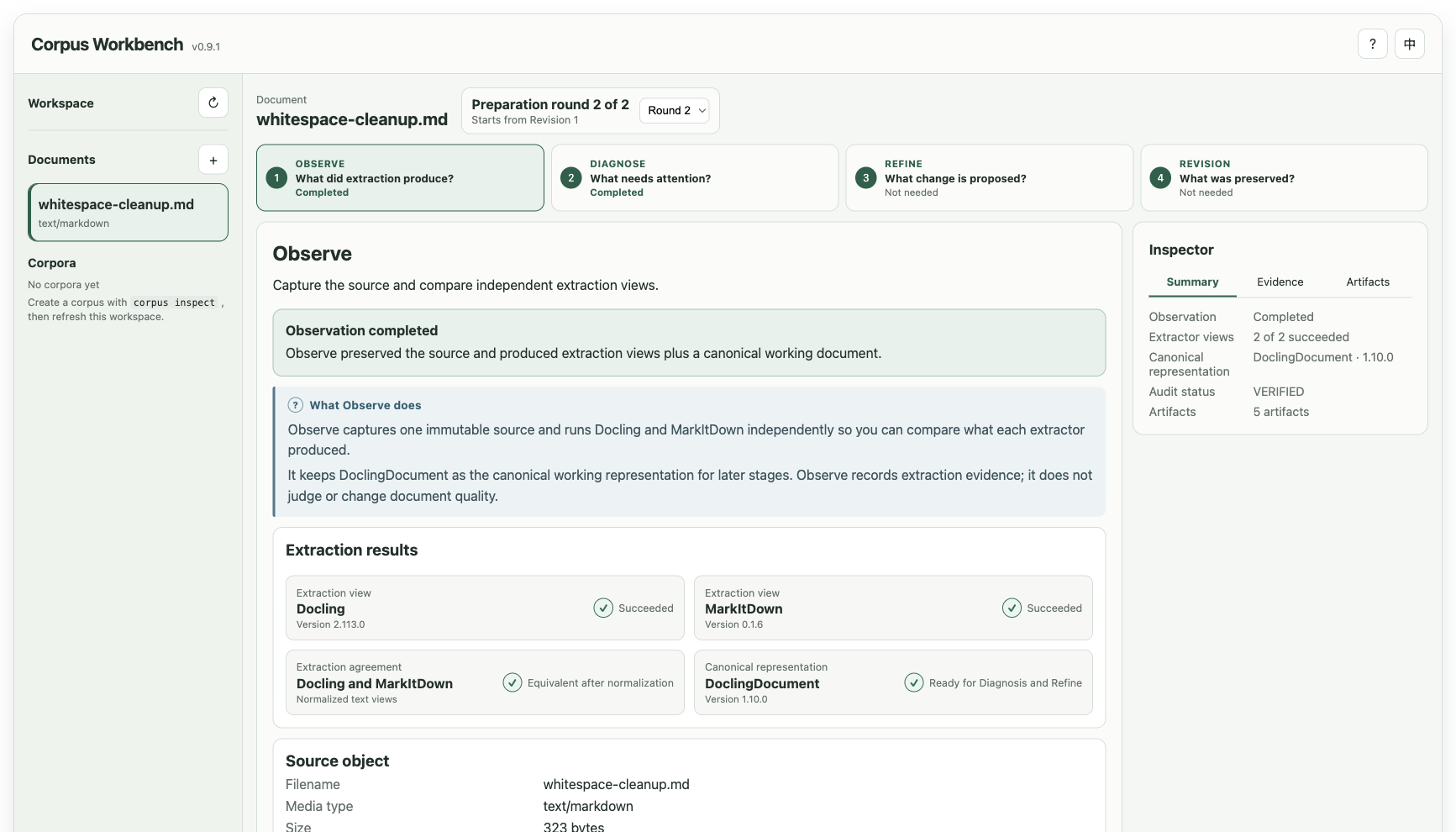Click the 'Starts from Revision 1' text
Viewport: 1456px width, 832px height.
click(525, 120)
